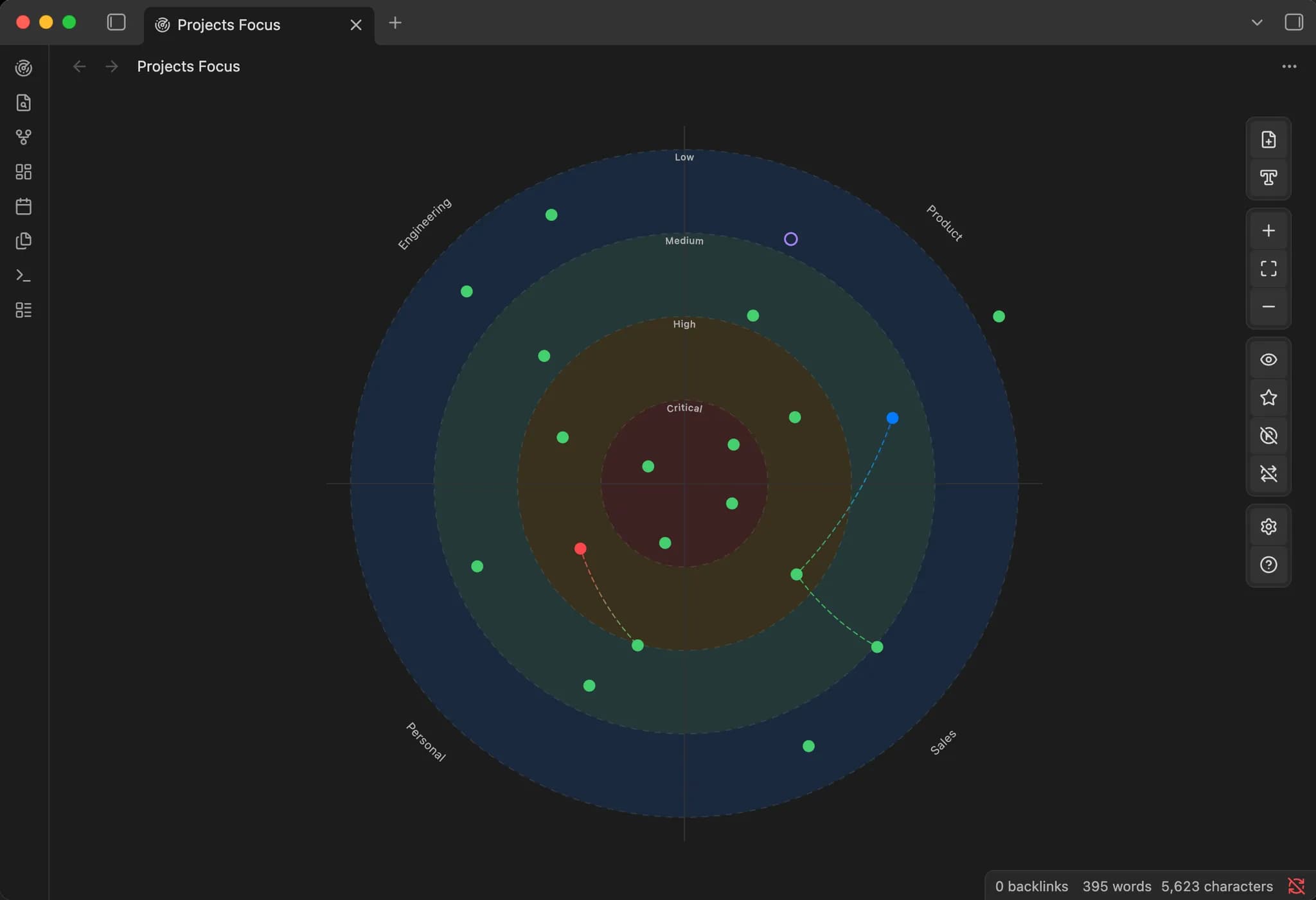Click the Personal quadrant label
This screenshot has height=900, width=1316.
426,742
